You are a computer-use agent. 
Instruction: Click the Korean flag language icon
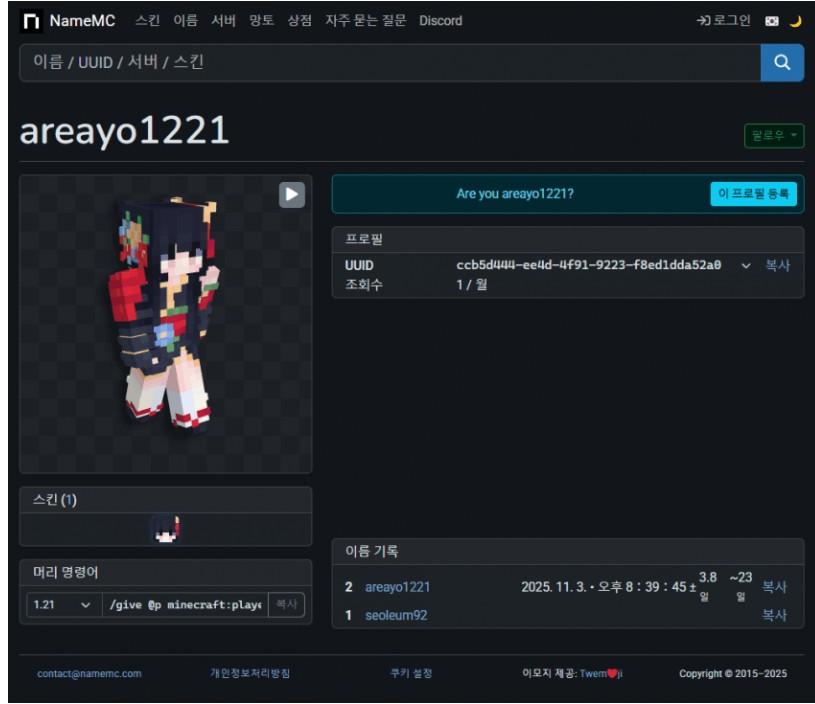[772, 21]
